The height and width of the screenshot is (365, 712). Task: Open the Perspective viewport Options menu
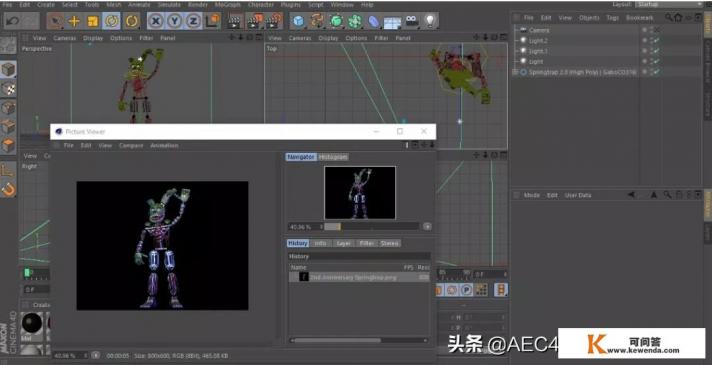(121, 38)
